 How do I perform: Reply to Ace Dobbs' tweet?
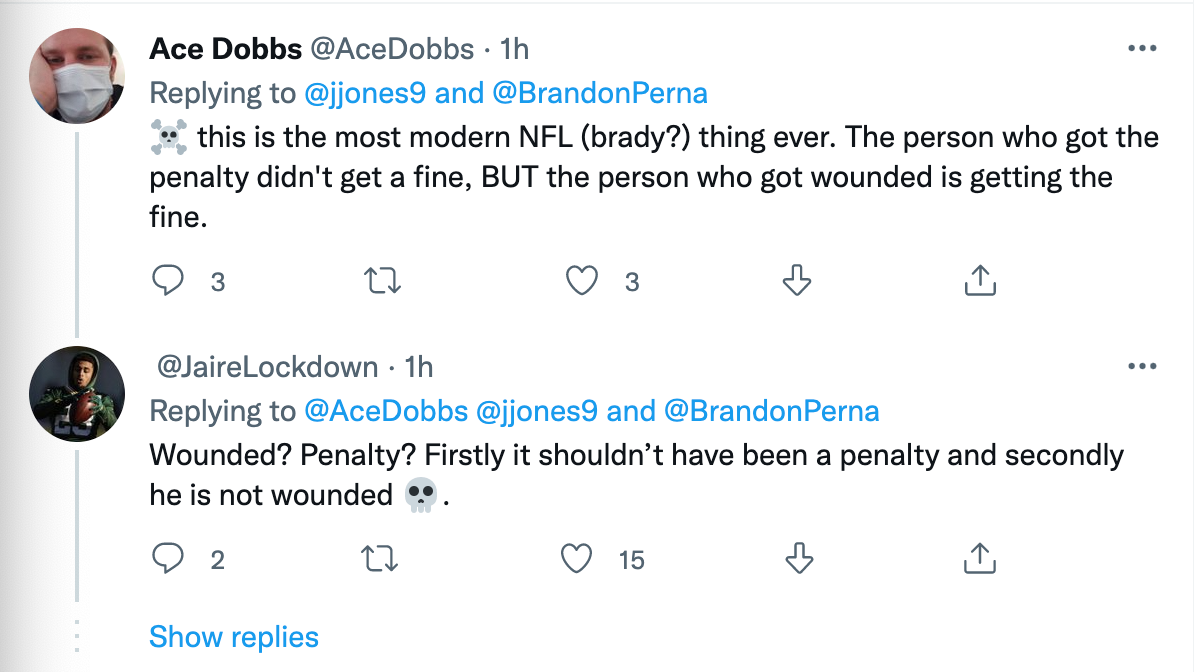coord(168,280)
